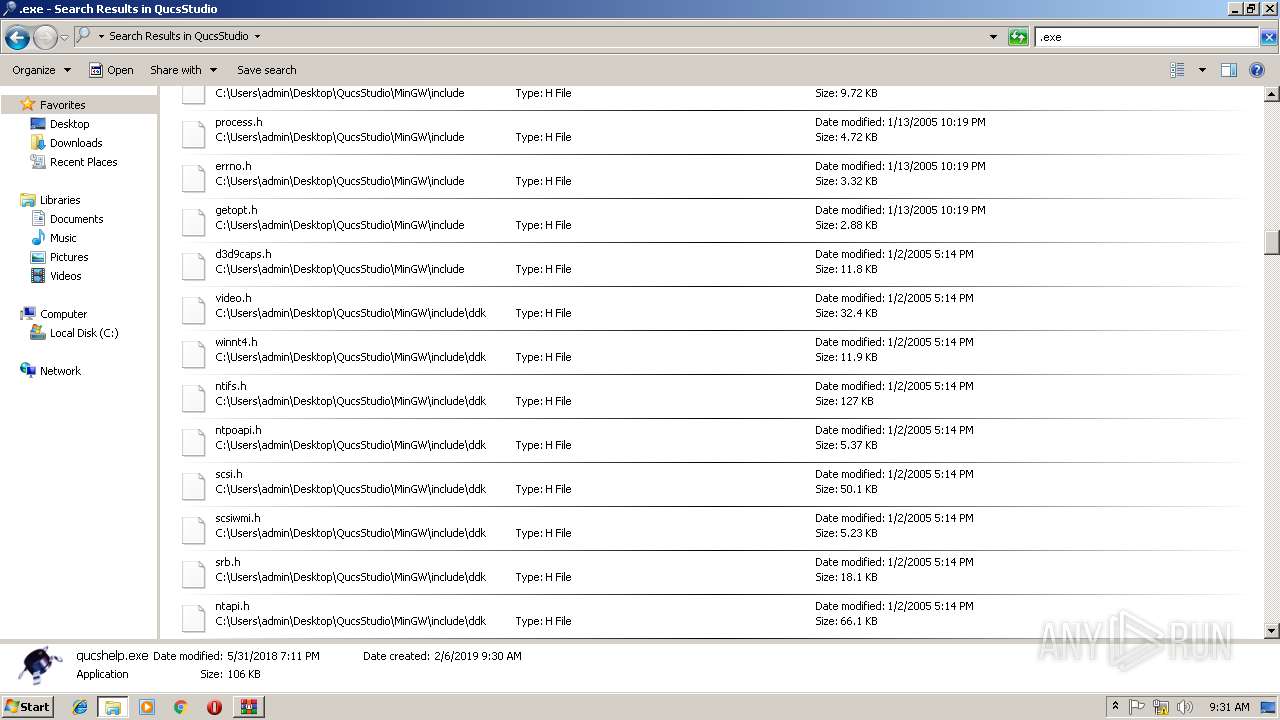Image resolution: width=1280 pixels, height=720 pixels.
Task: Select Downloads under Favorites
Action: [x=76, y=143]
